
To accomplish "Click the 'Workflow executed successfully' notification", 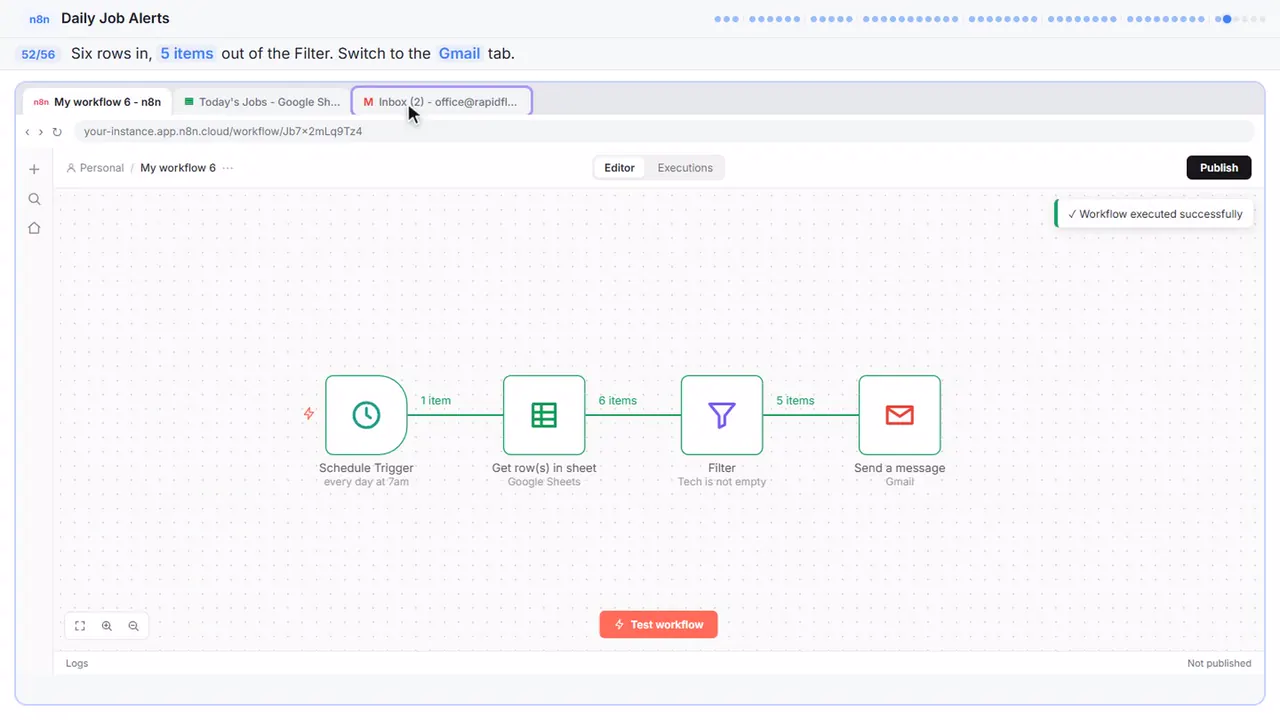I will tap(1154, 214).
